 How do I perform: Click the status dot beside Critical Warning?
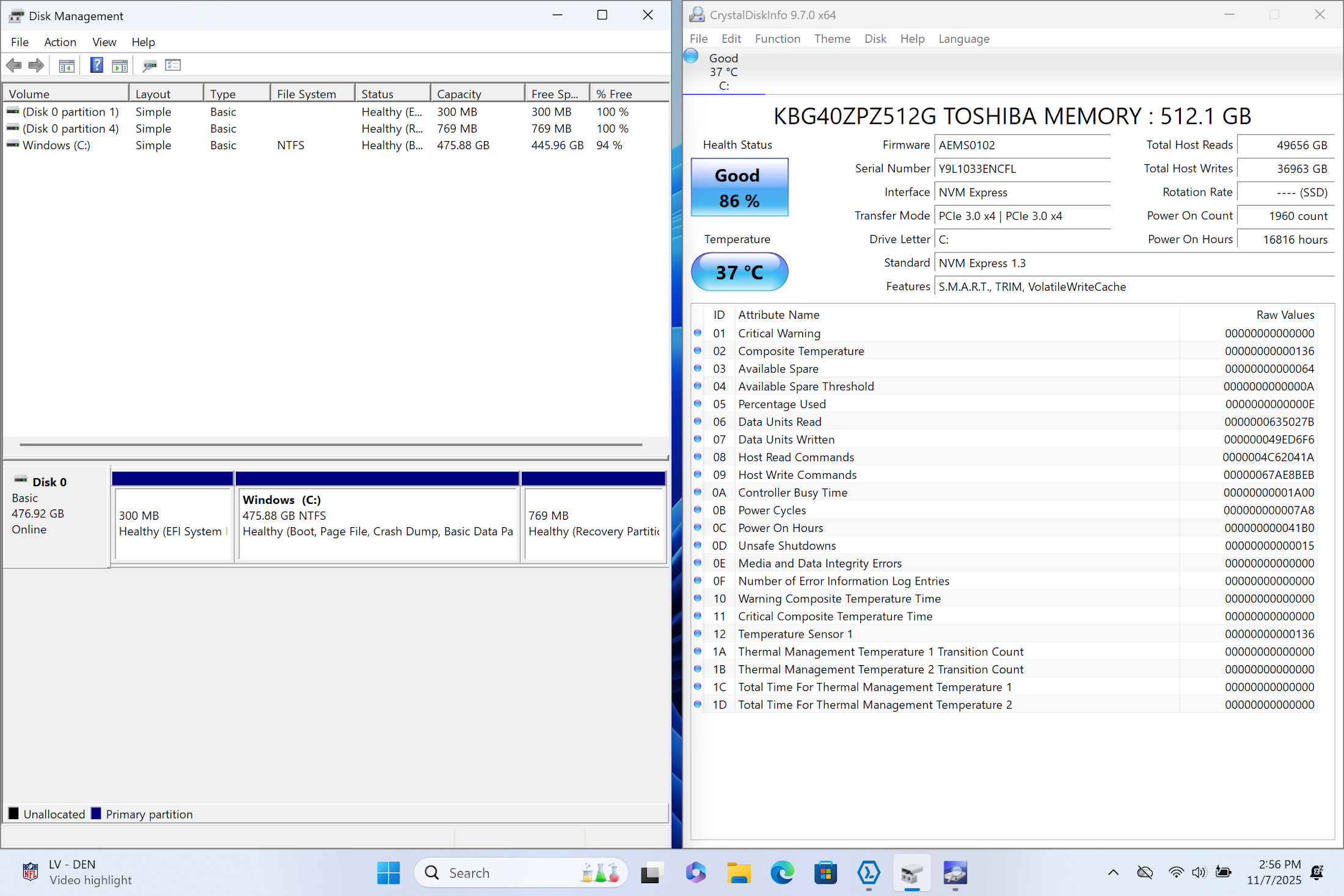698,333
